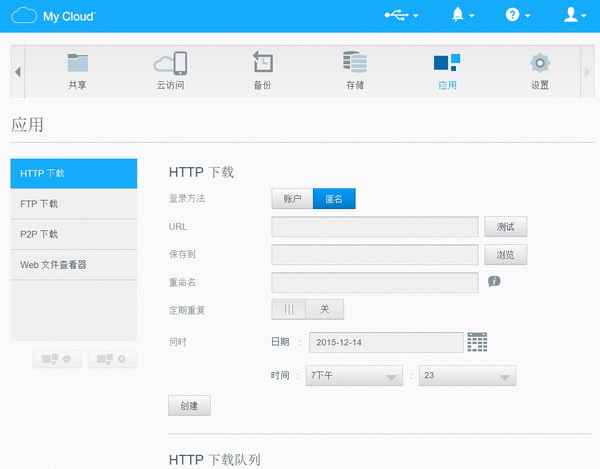This screenshot has width=600, height=469.
Task: Open the user account menu icon
Action: pyautogui.click(x=571, y=15)
